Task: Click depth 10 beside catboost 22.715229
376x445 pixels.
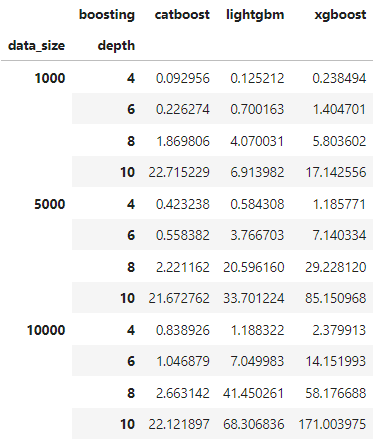Action: click(127, 172)
